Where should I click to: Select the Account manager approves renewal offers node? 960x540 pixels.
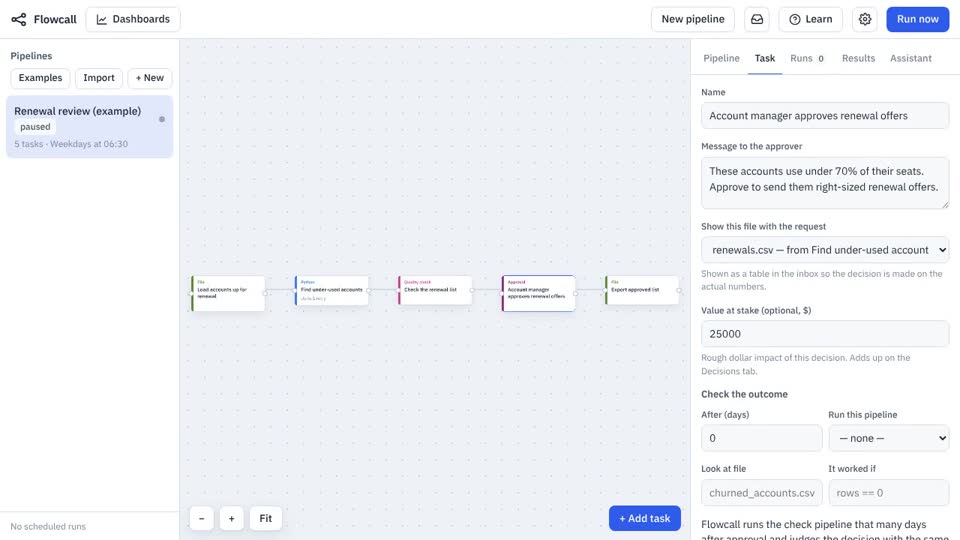pos(538,293)
